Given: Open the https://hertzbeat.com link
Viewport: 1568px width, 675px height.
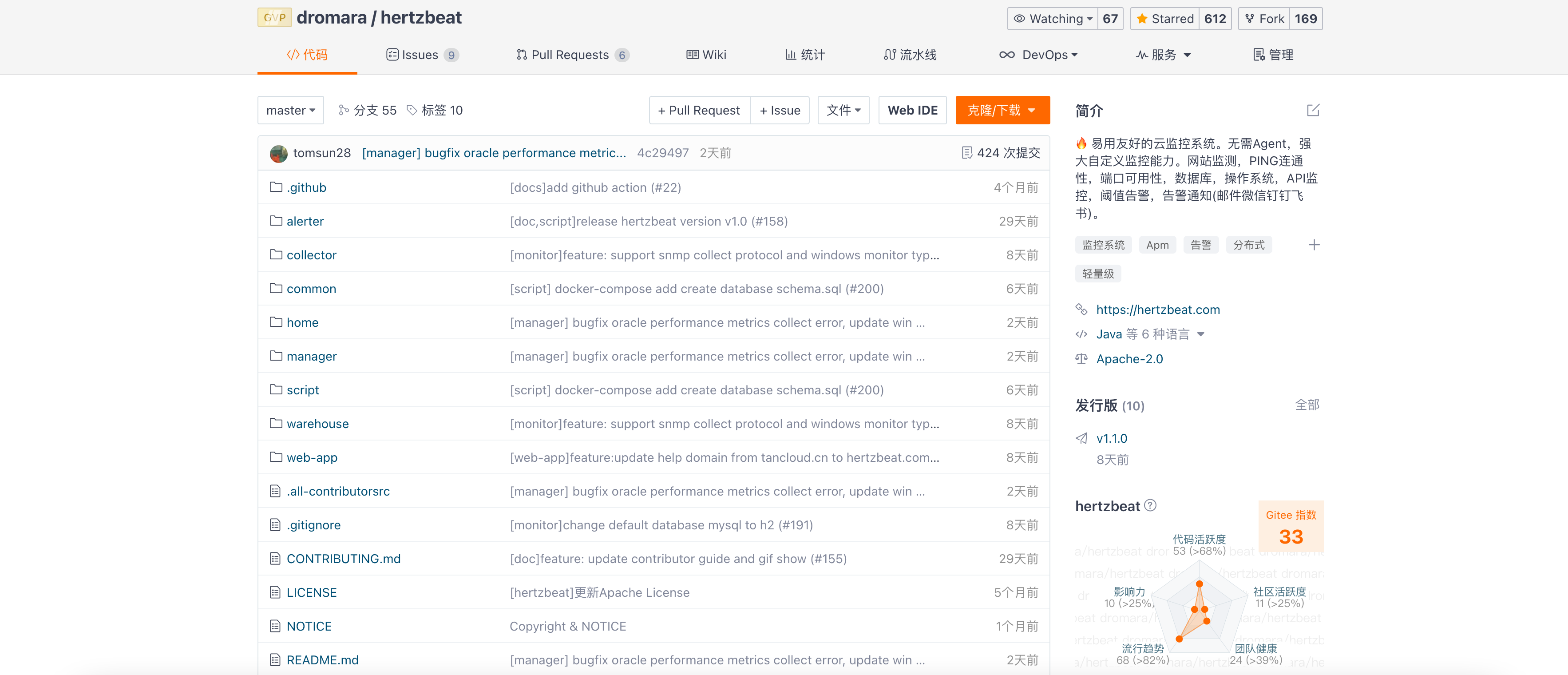Looking at the screenshot, I should pyautogui.click(x=1158, y=310).
